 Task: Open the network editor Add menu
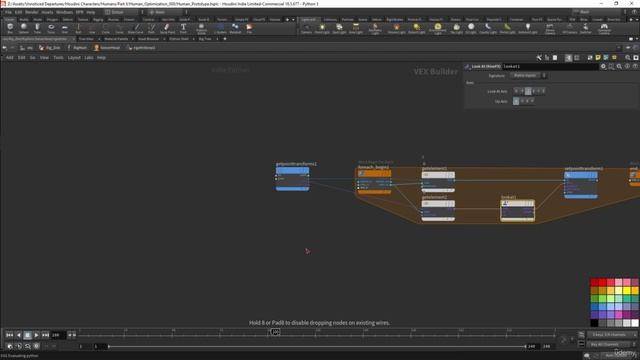(9, 58)
